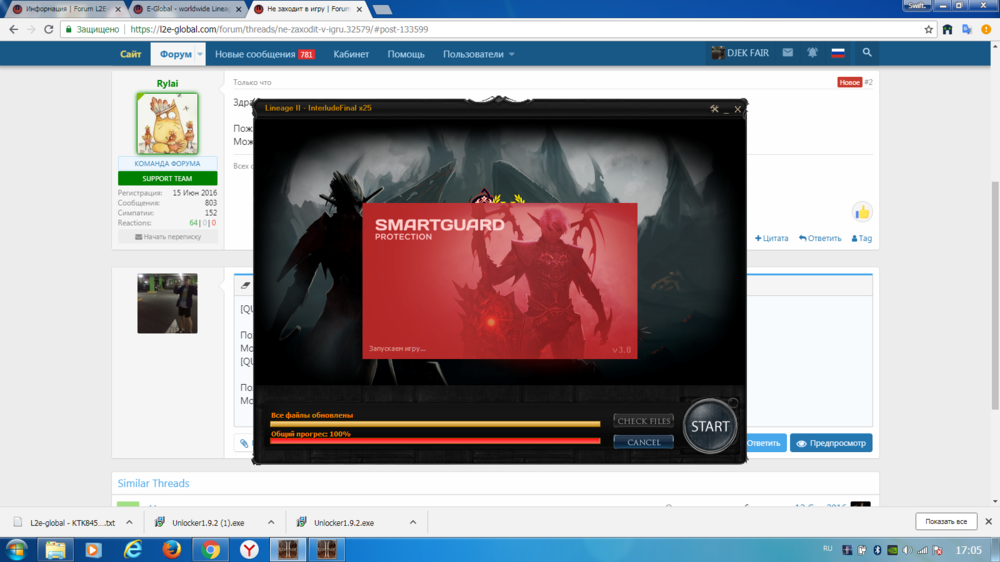This screenshot has width=1000, height=562.
Task: Click the CHECK FILES button
Action: pyautogui.click(x=643, y=421)
